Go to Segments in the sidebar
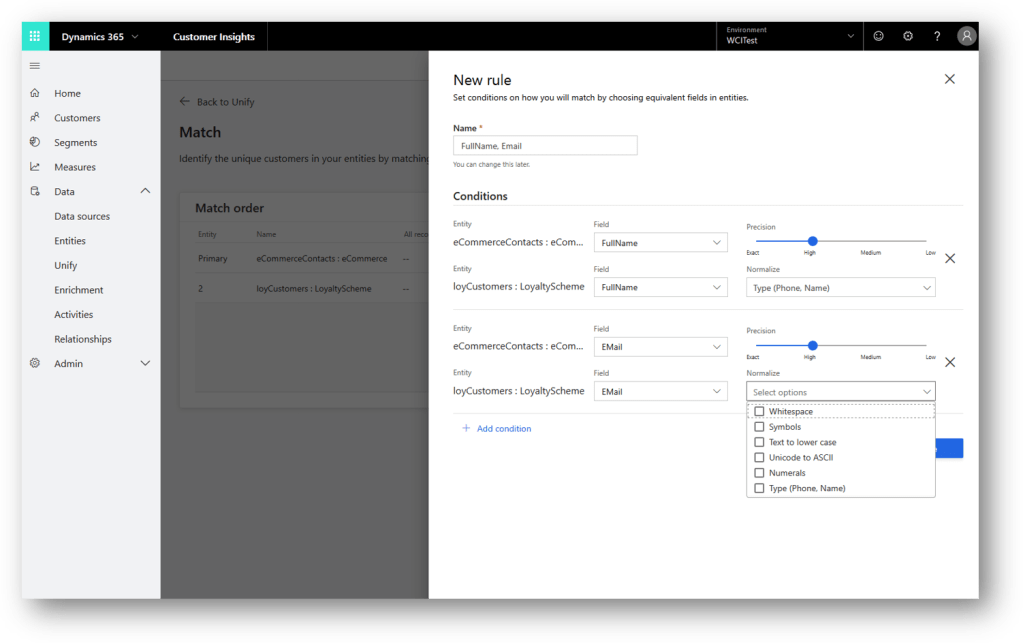1023x643 pixels. point(75,143)
